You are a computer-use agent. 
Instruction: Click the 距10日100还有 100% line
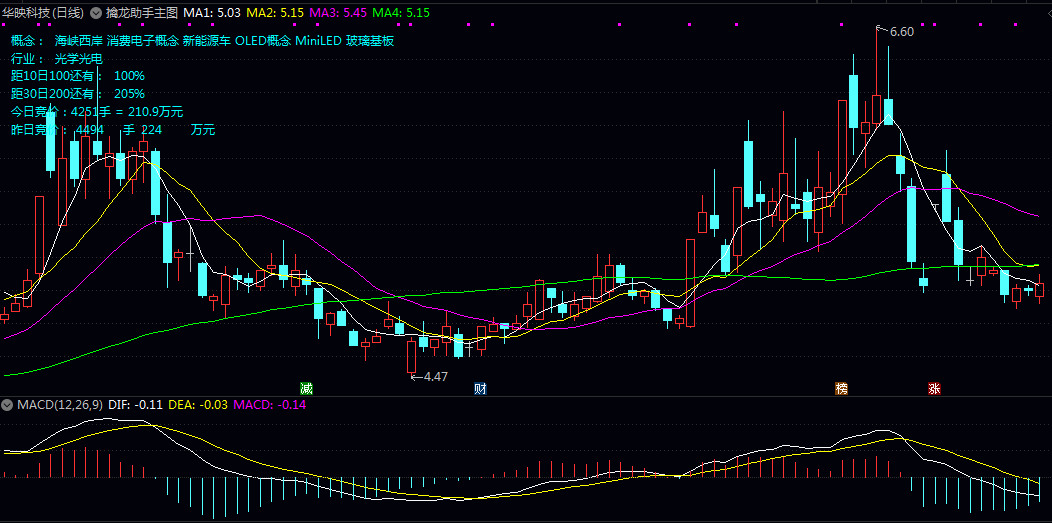78,76
